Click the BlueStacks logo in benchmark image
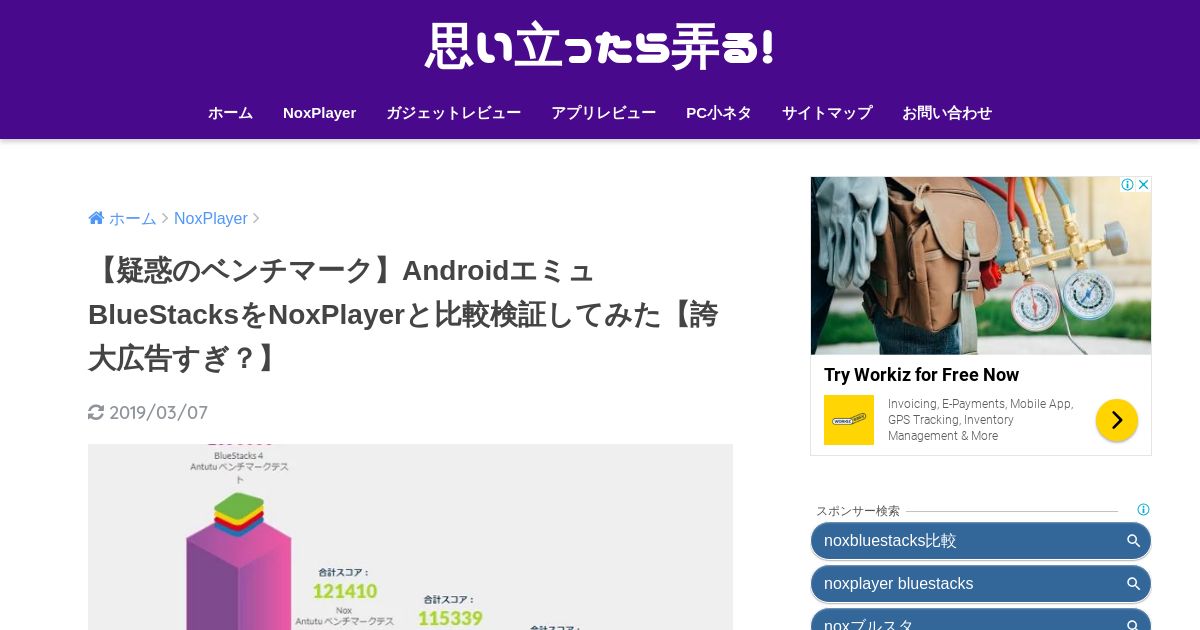This screenshot has width=1200, height=630. click(x=239, y=516)
